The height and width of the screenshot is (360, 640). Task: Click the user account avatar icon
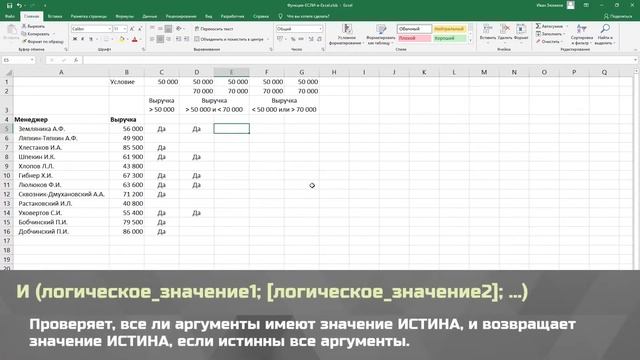[x=571, y=5]
